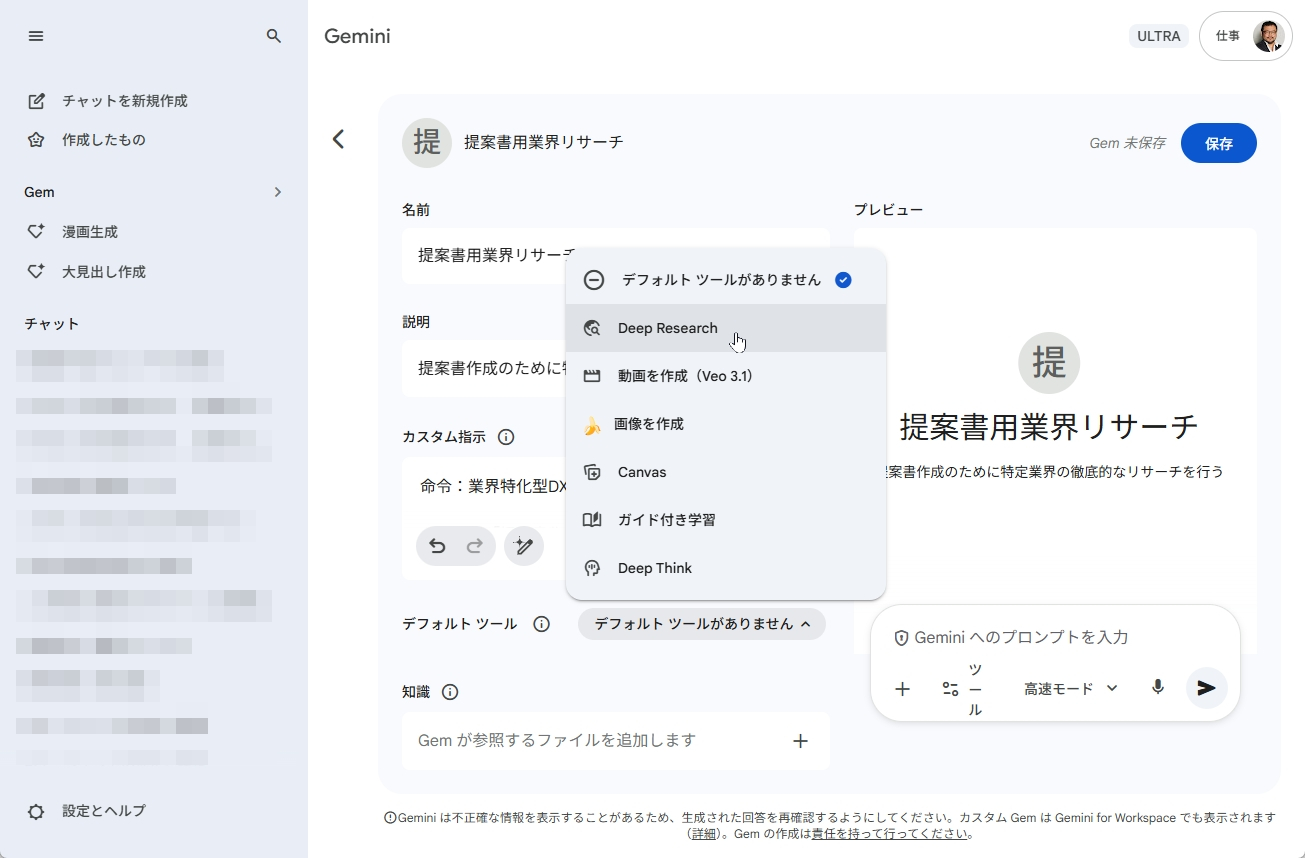The image size is (1305, 858).
Task: Click the magic pencil rewrite icon
Action: (x=523, y=546)
